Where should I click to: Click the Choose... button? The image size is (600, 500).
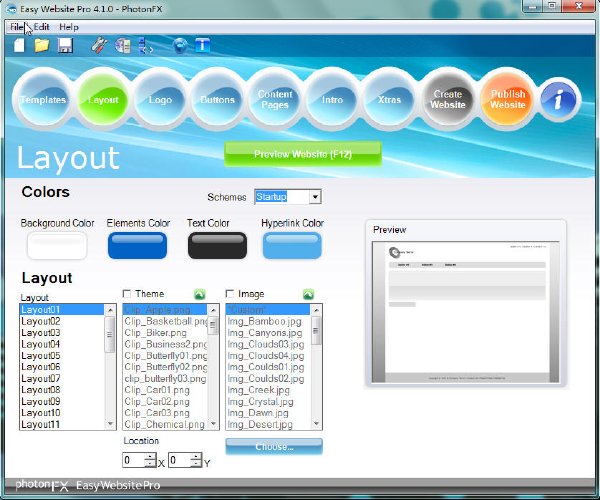[x=274, y=446]
